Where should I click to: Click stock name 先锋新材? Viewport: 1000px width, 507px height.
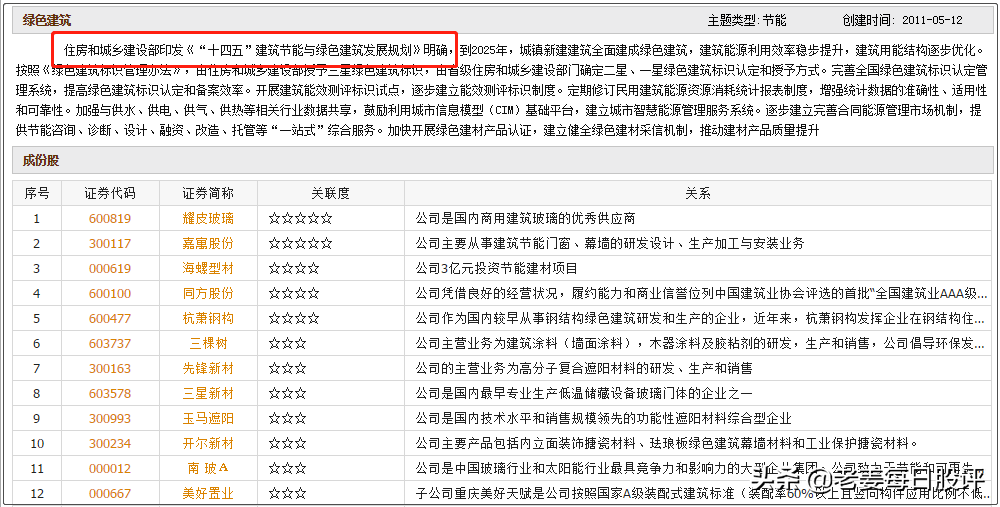208,369
